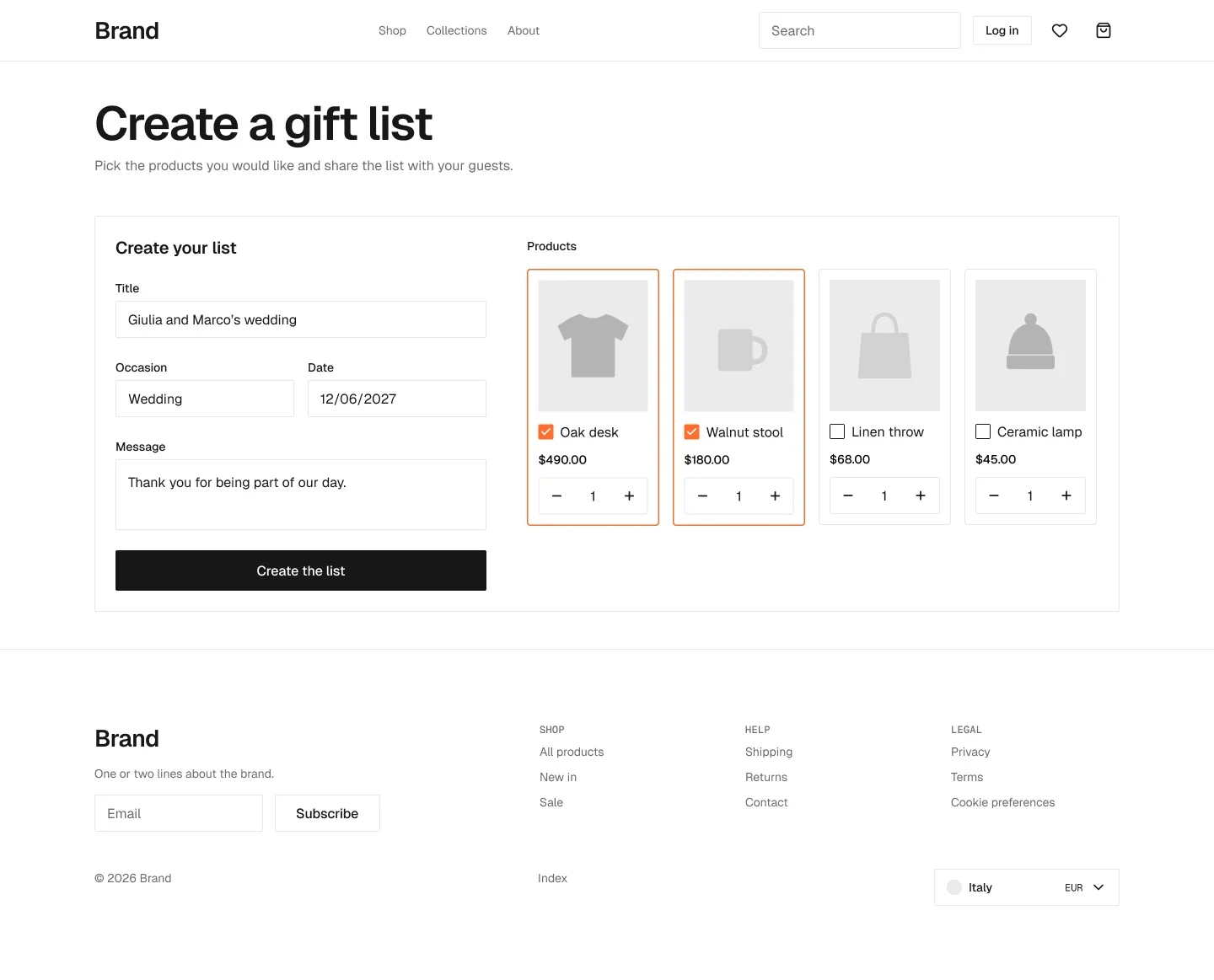The width and height of the screenshot is (1214, 980).
Task: Decrease Oak desk quantity with minus
Action: (557, 496)
